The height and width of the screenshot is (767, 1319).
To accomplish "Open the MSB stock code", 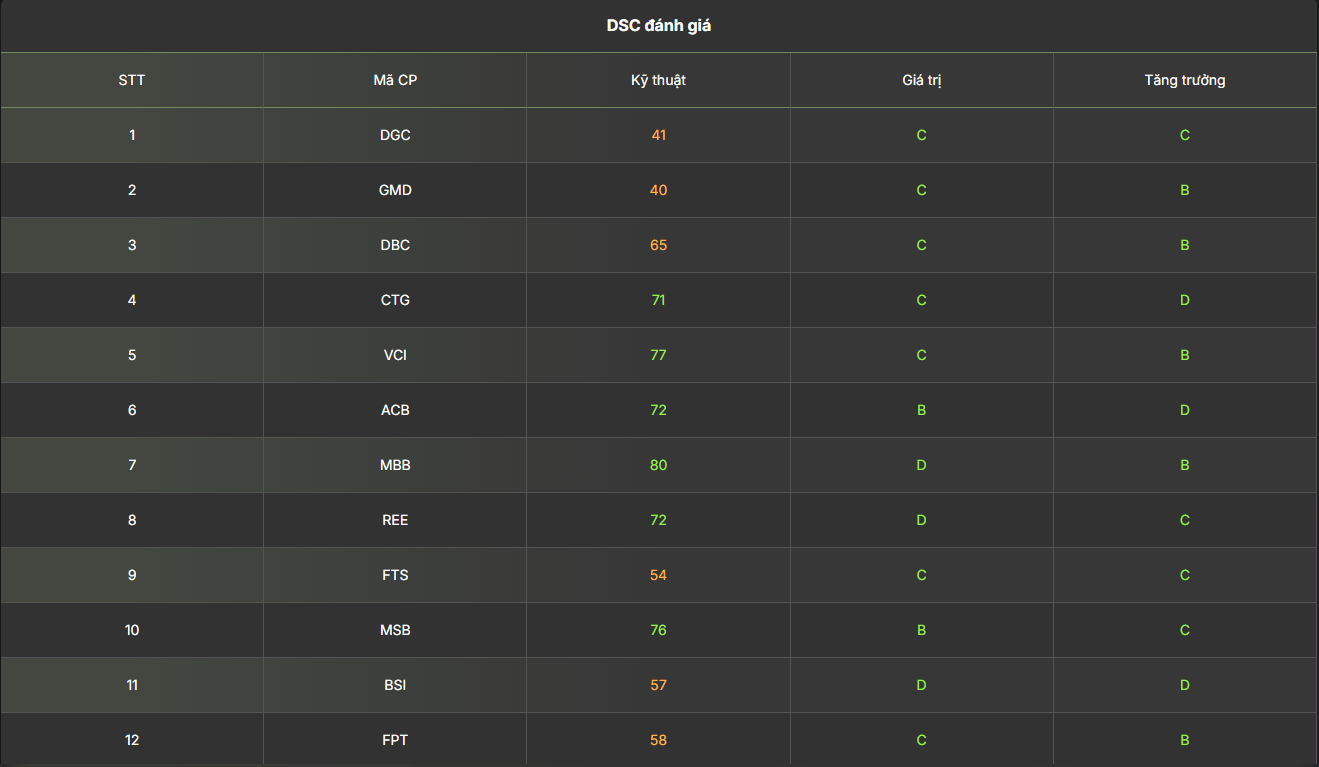I will (x=395, y=630).
